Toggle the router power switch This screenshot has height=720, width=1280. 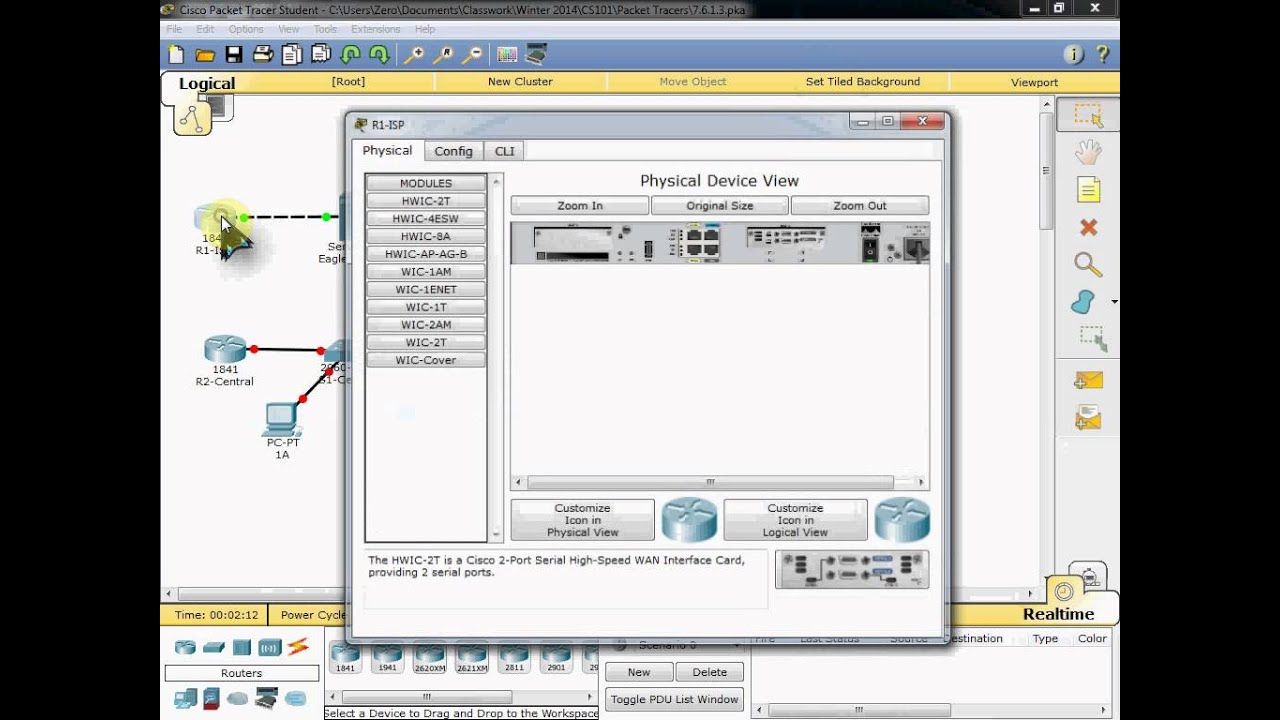point(870,249)
